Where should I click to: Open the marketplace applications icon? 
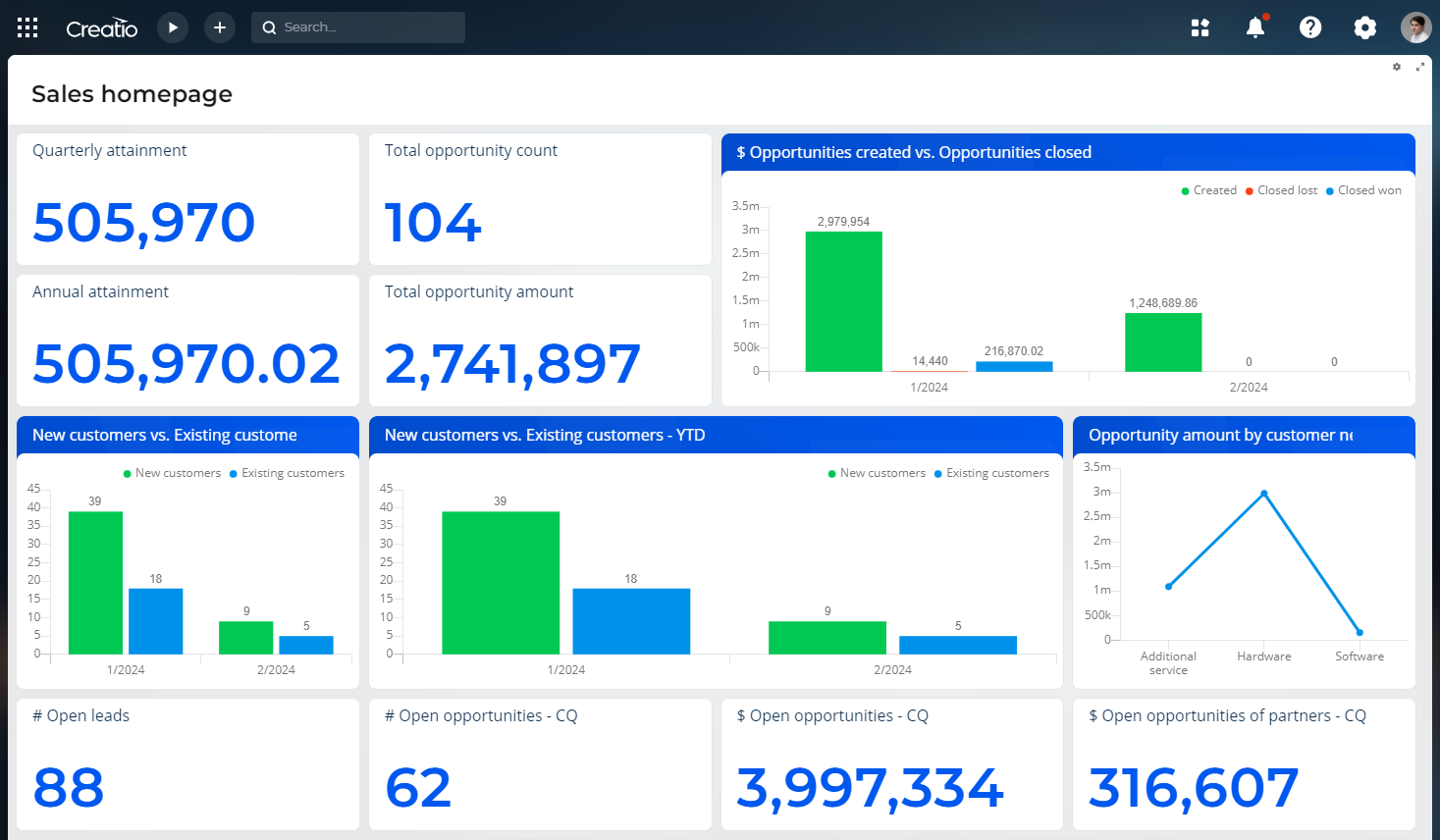(x=1200, y=27)
